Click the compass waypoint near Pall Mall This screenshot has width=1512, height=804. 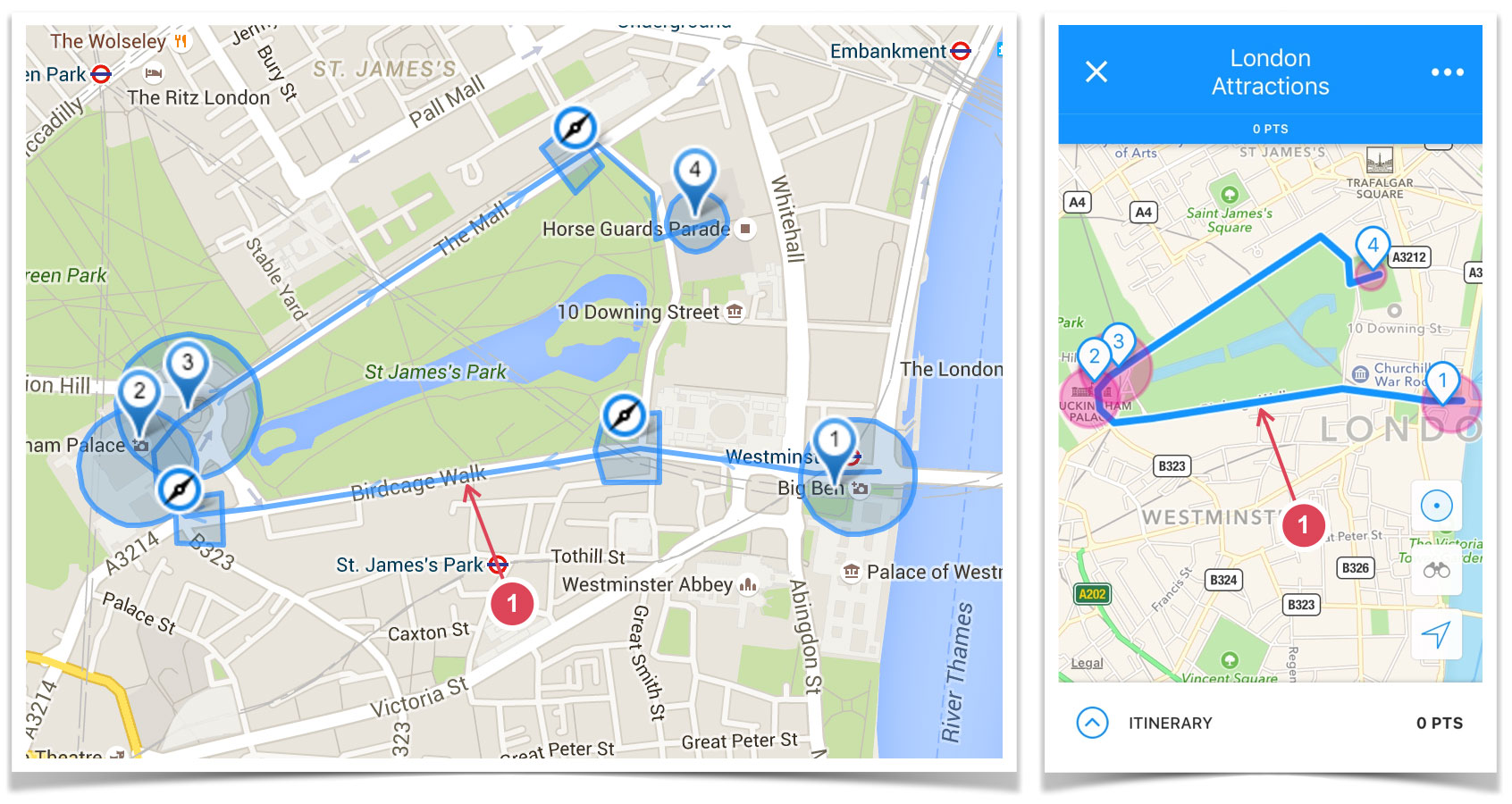click(575, 129)
